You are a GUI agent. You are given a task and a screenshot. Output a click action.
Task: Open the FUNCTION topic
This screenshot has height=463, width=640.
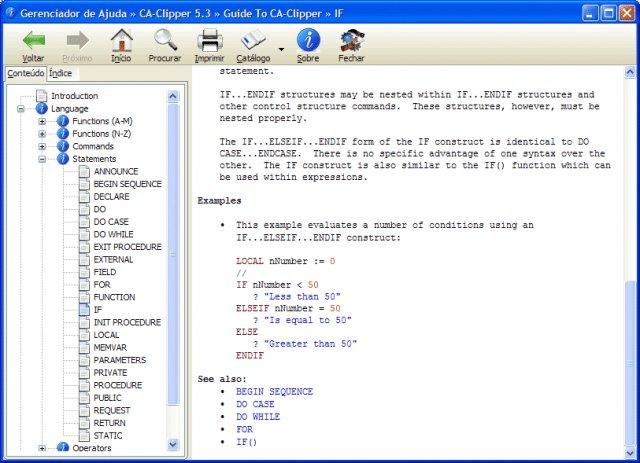[114, 297]
